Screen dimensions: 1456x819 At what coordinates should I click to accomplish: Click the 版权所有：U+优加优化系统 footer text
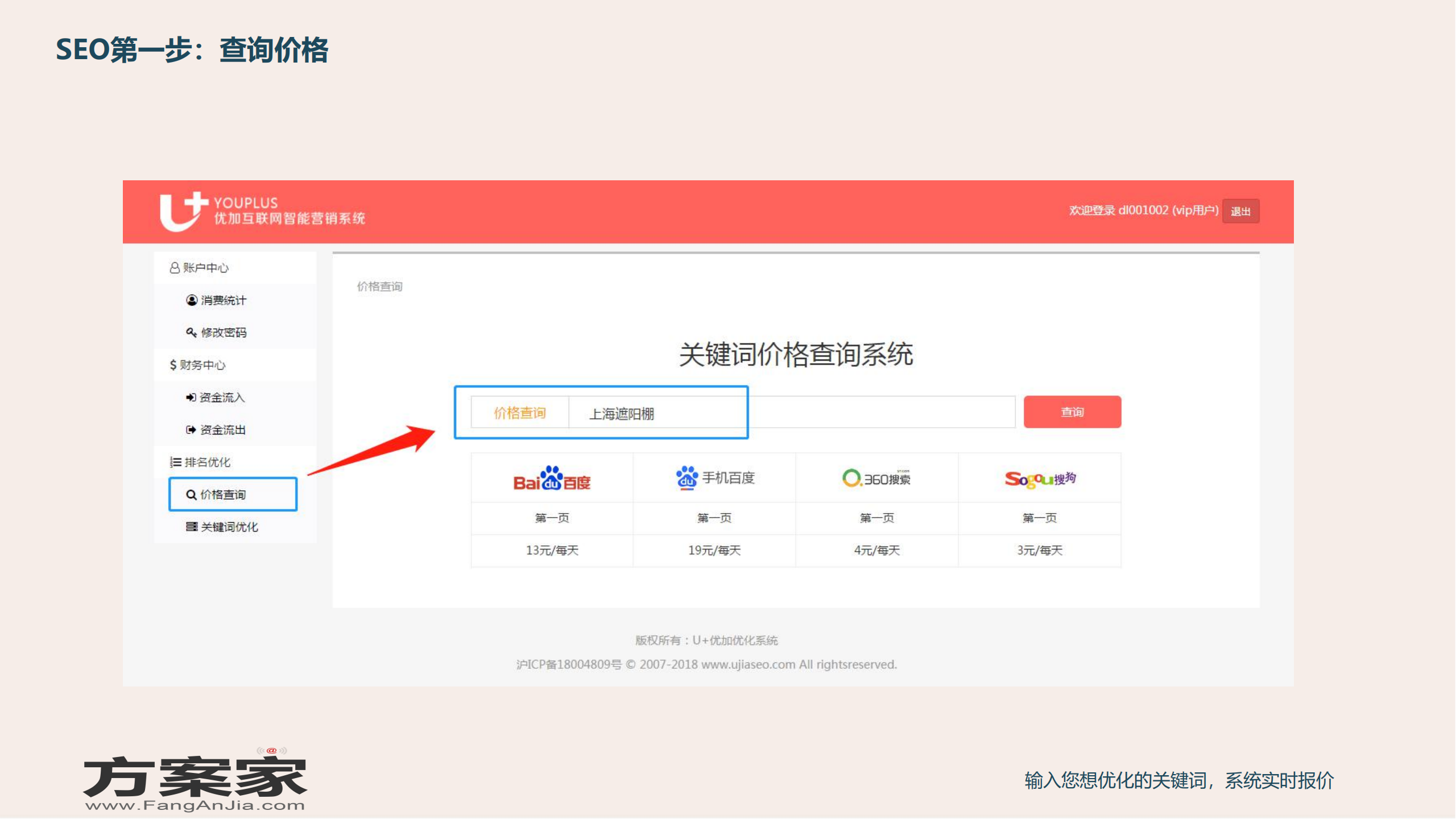pyautogui.click(x=706, y=640)
